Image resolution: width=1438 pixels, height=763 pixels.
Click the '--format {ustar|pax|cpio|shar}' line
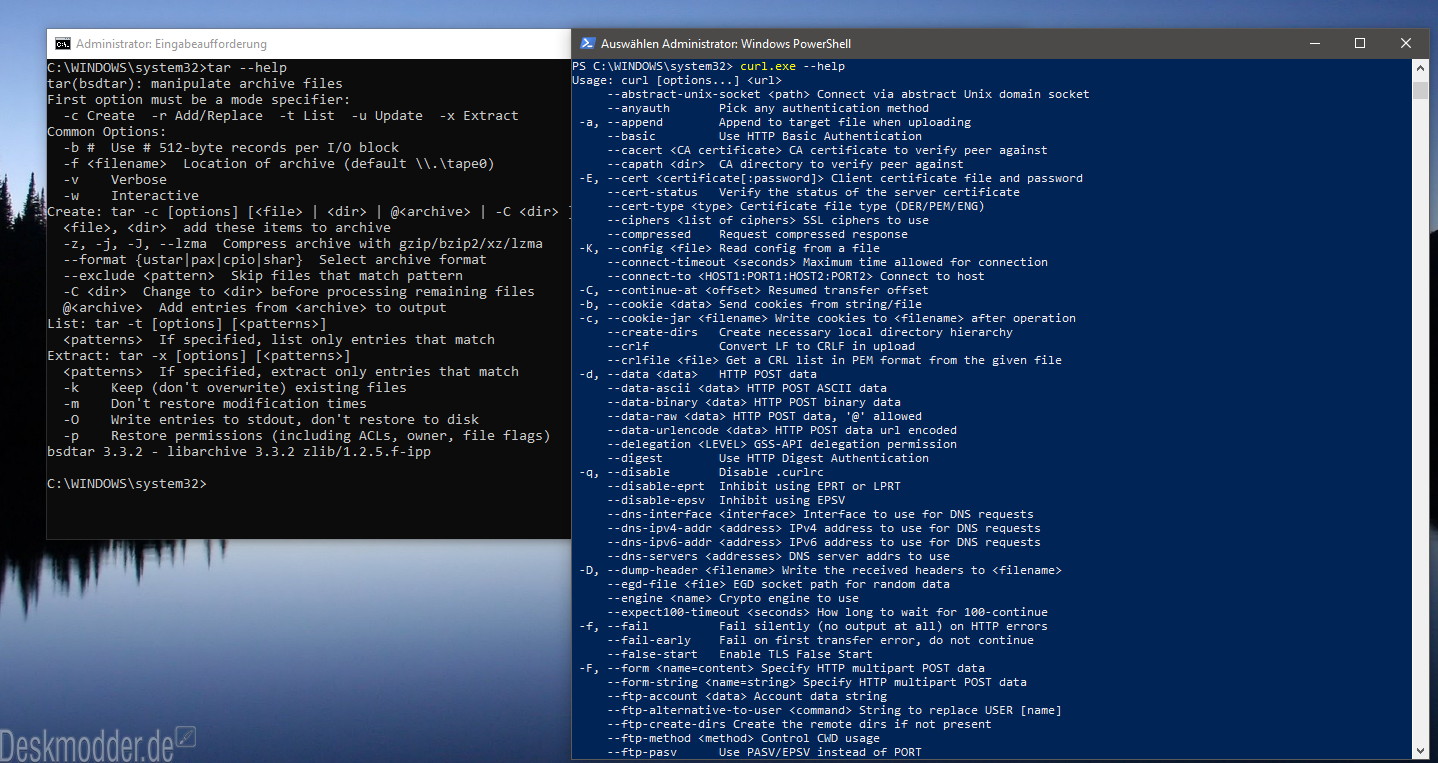(275, 259)
